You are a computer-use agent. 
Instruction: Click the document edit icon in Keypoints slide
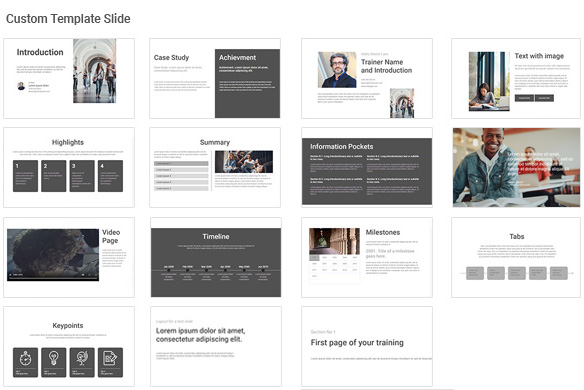[x=110, y=358]
